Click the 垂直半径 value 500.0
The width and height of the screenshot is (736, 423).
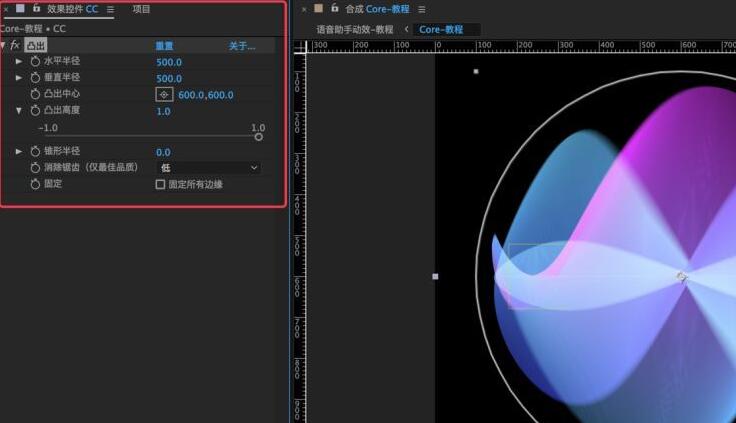[169, 78]
